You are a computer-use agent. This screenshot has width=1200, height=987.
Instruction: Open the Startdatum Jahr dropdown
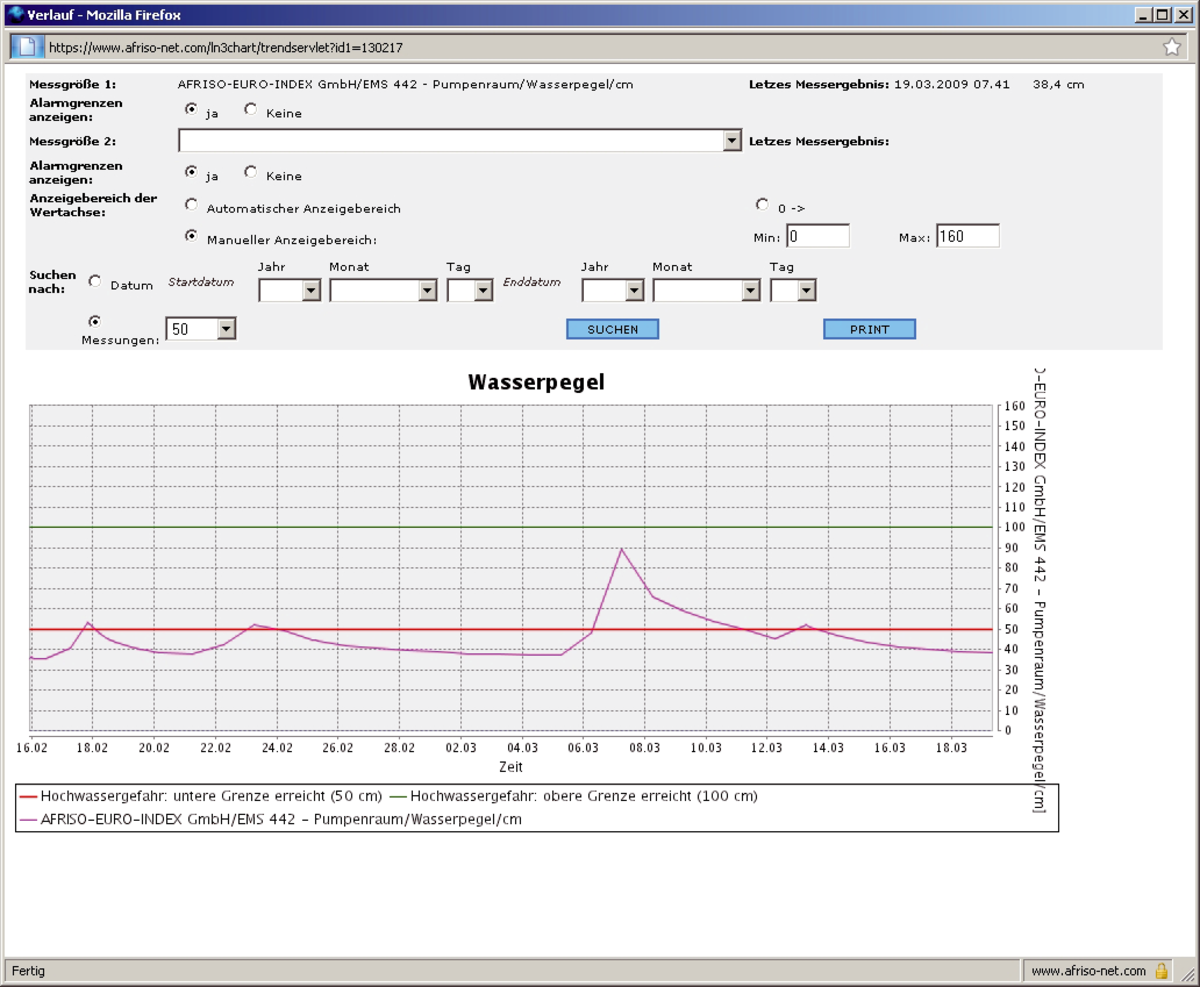tap(310, 291)
